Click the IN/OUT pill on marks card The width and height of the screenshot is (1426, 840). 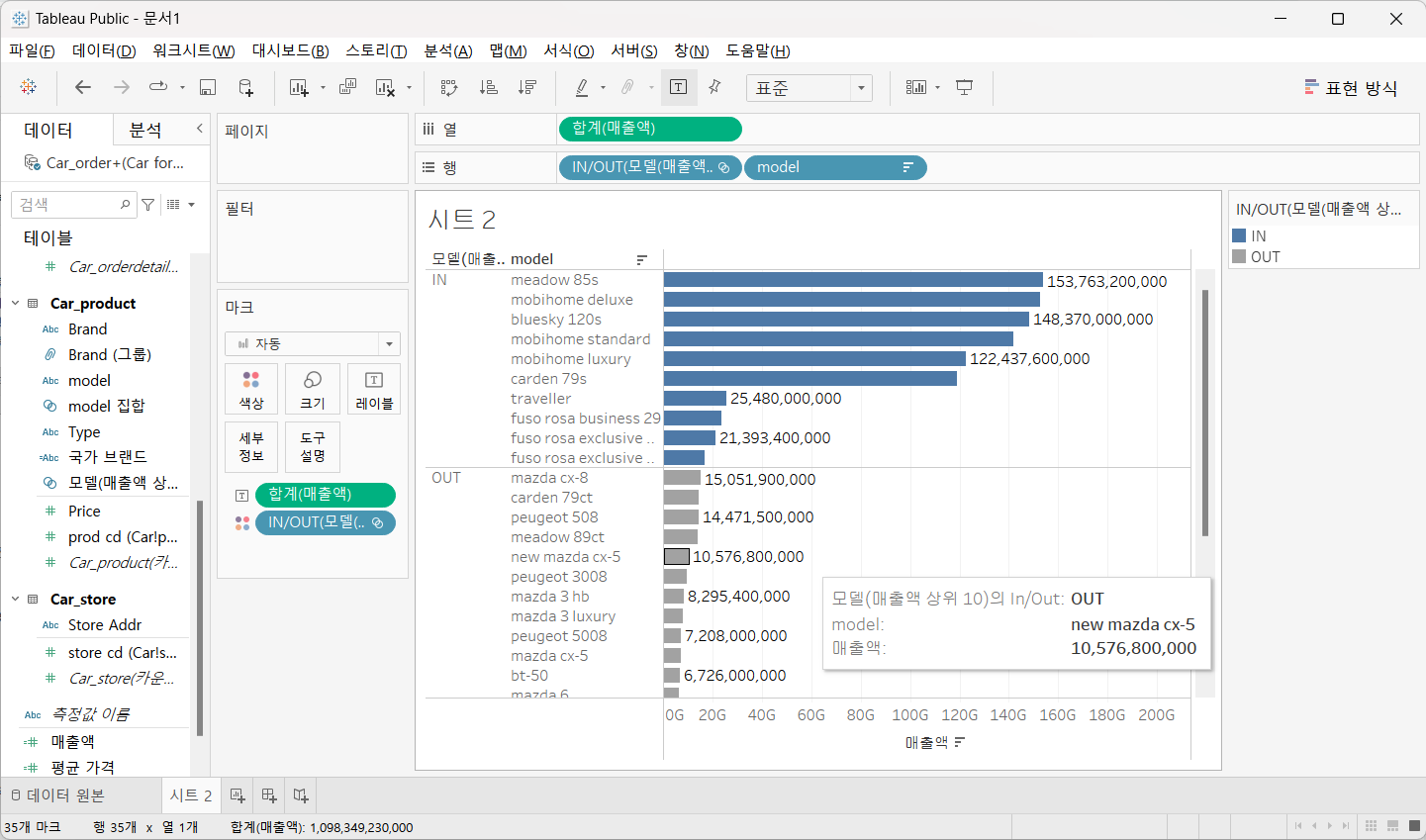[326, 522]
